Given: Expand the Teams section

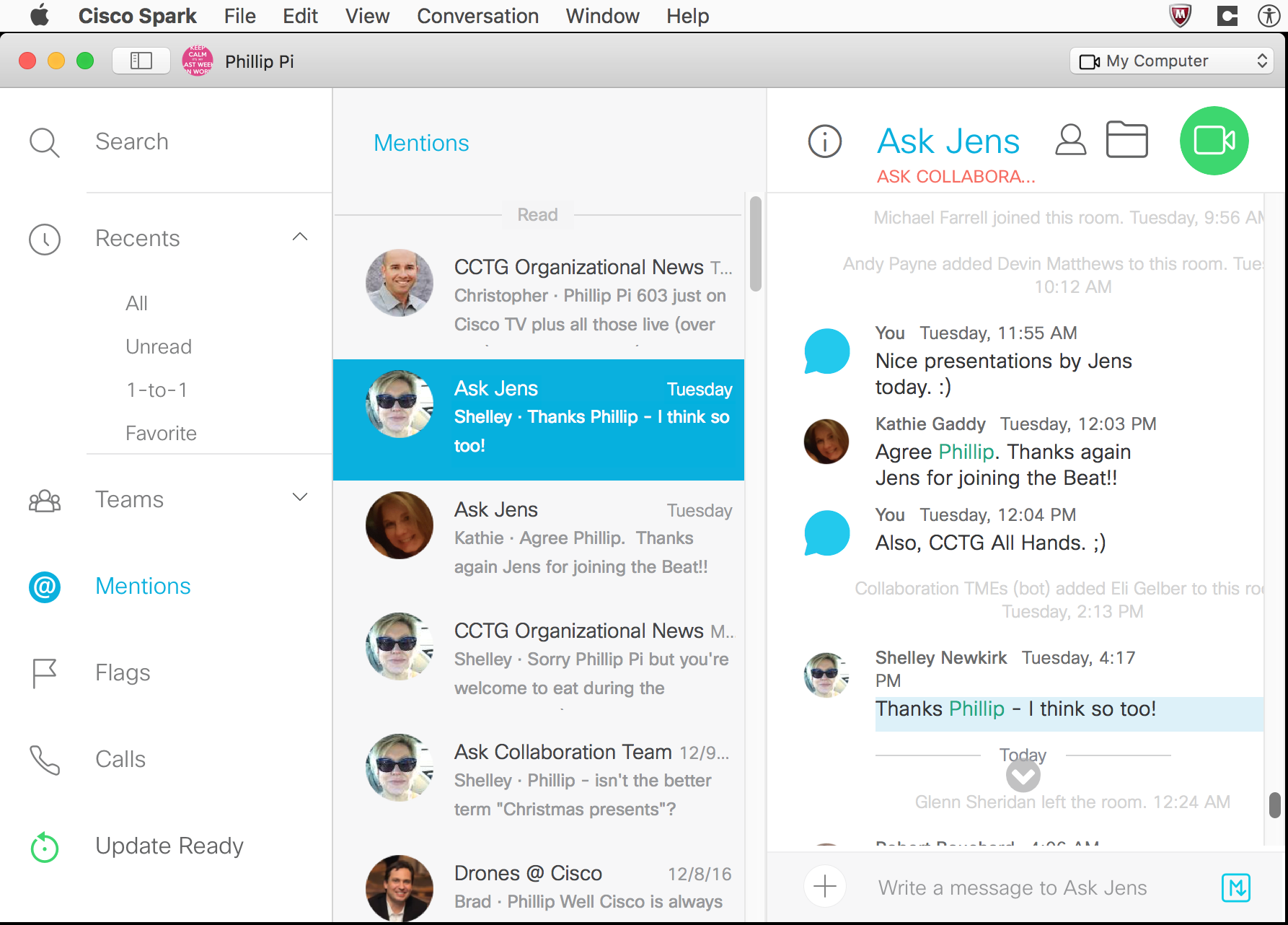Looking at the screenshot, I should [300, 498].
